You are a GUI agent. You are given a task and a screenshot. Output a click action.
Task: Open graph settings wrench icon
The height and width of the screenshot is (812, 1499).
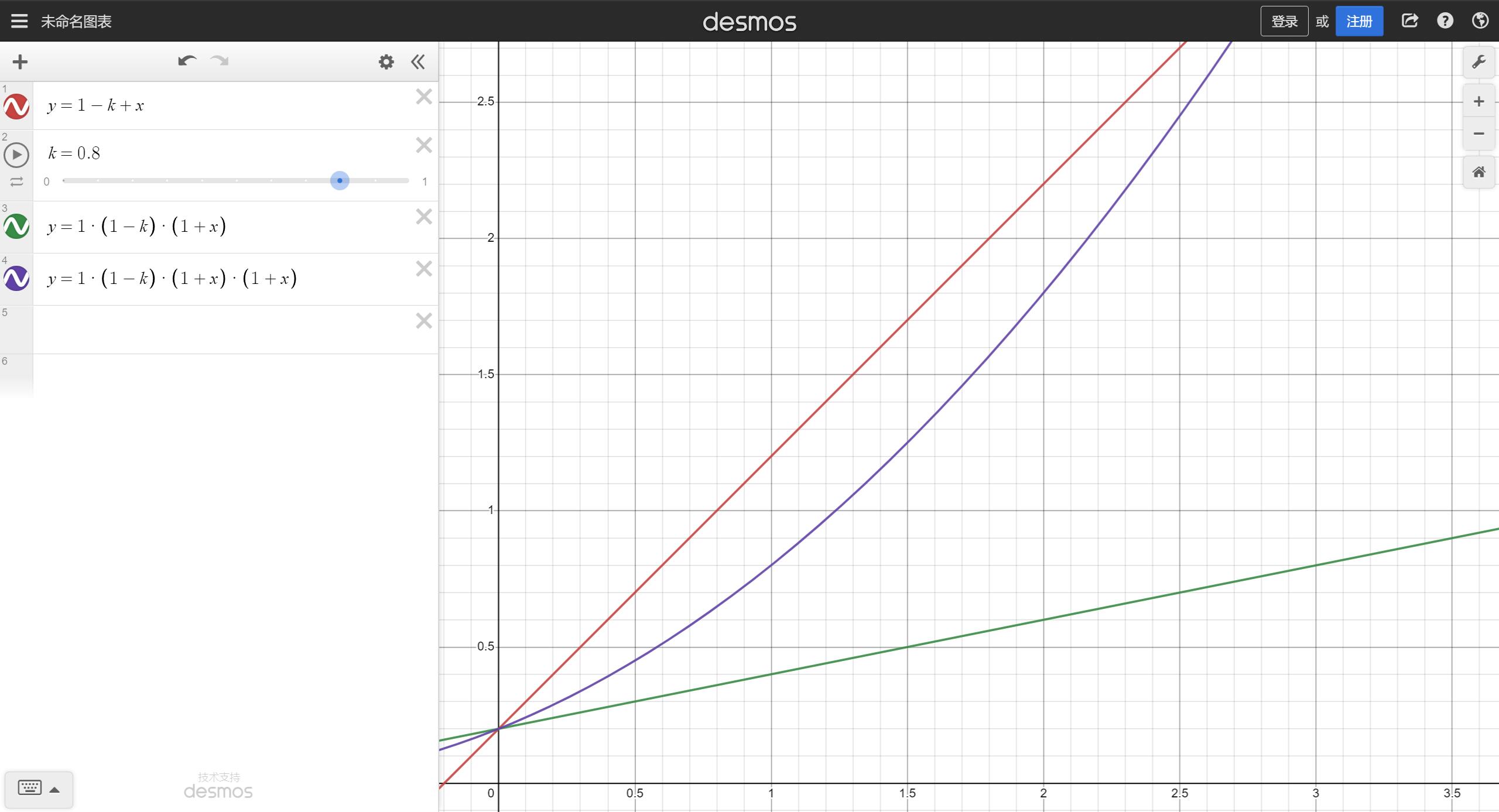(x=1479, y=62)
